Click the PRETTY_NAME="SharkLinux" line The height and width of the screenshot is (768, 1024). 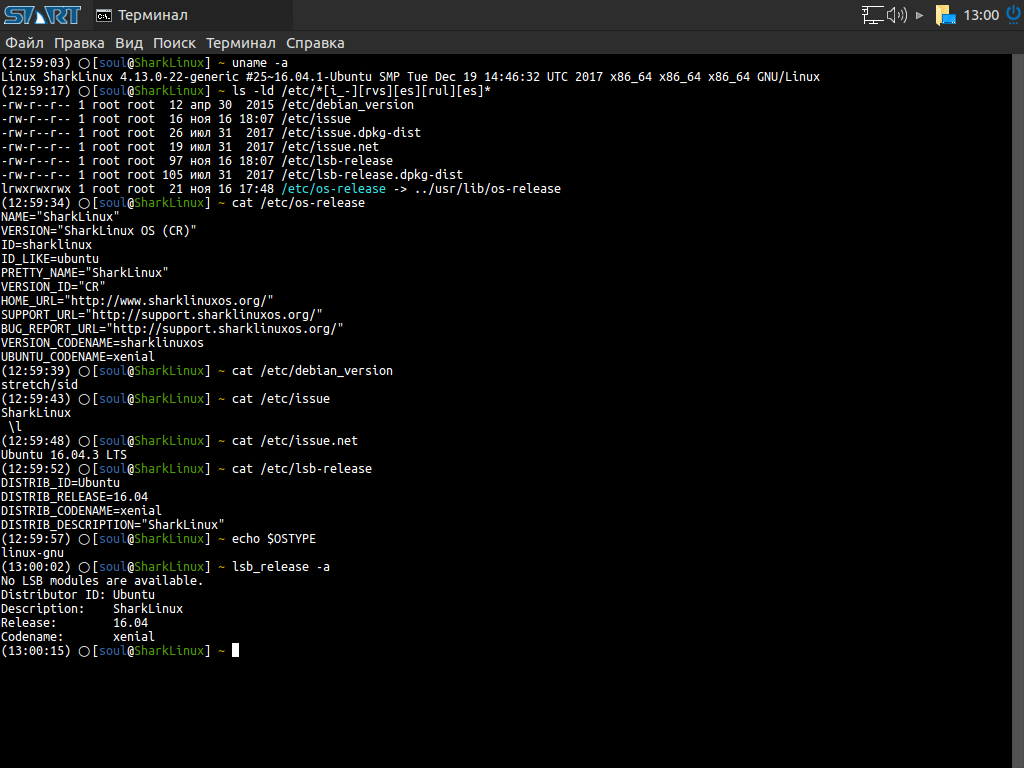(85, 272)
